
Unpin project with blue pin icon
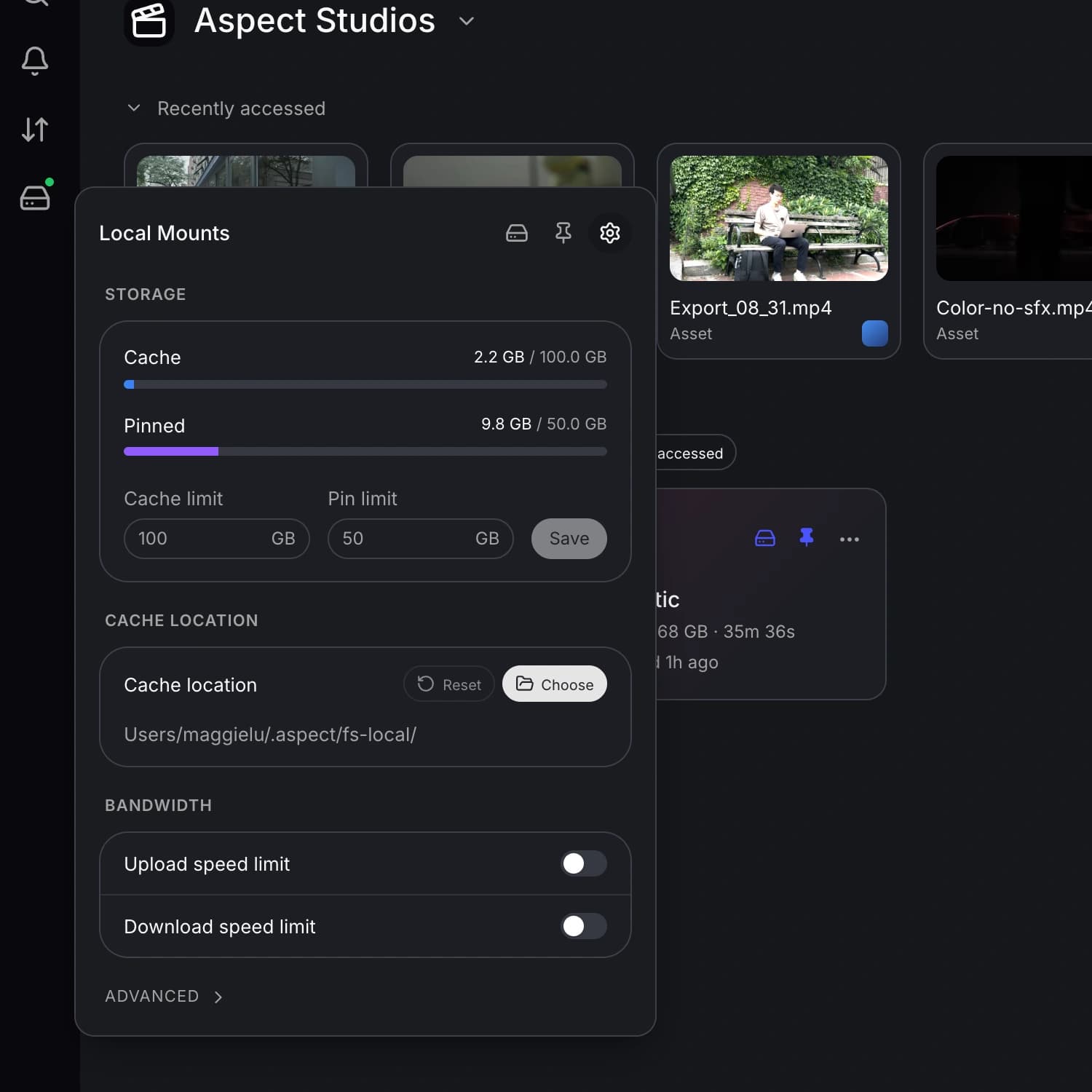coord(807,538)
